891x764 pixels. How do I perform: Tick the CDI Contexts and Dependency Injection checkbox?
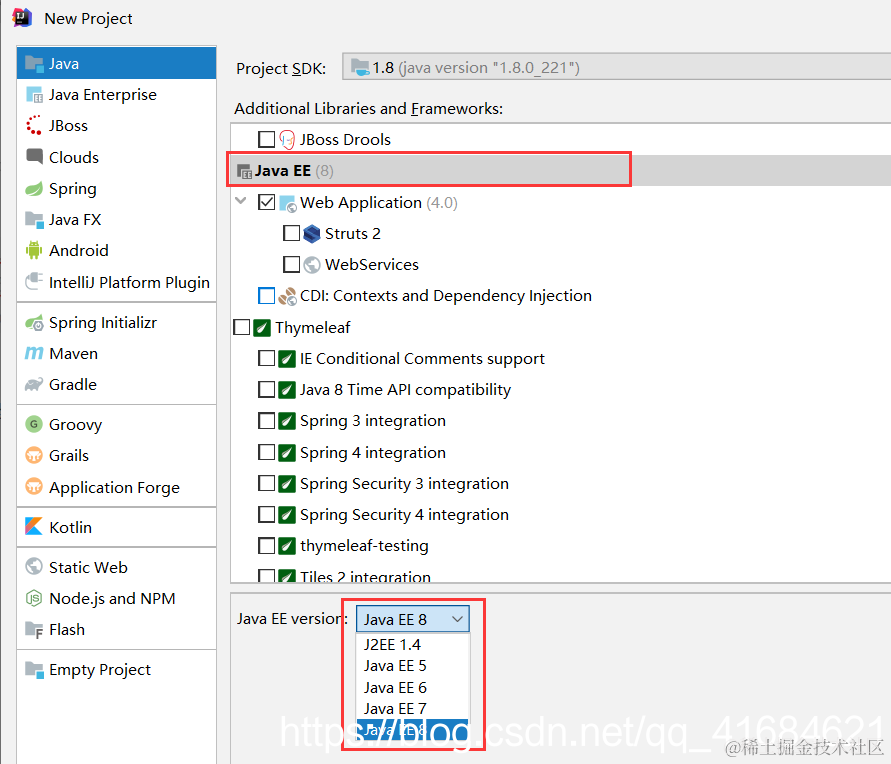267,295
